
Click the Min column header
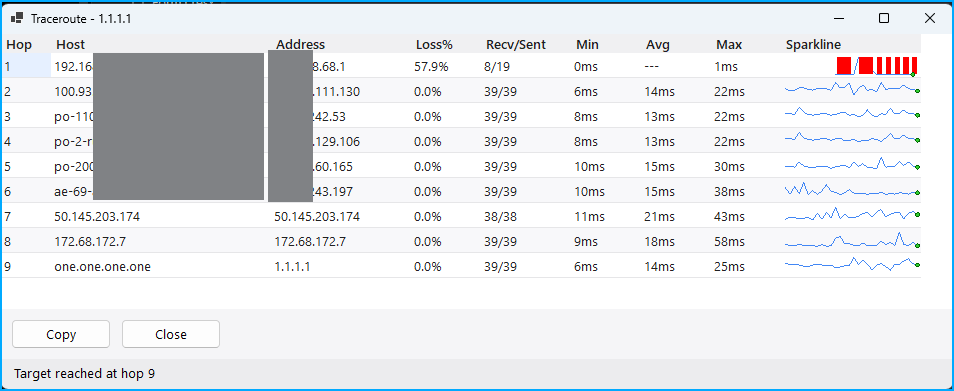(x=587, y=44)
